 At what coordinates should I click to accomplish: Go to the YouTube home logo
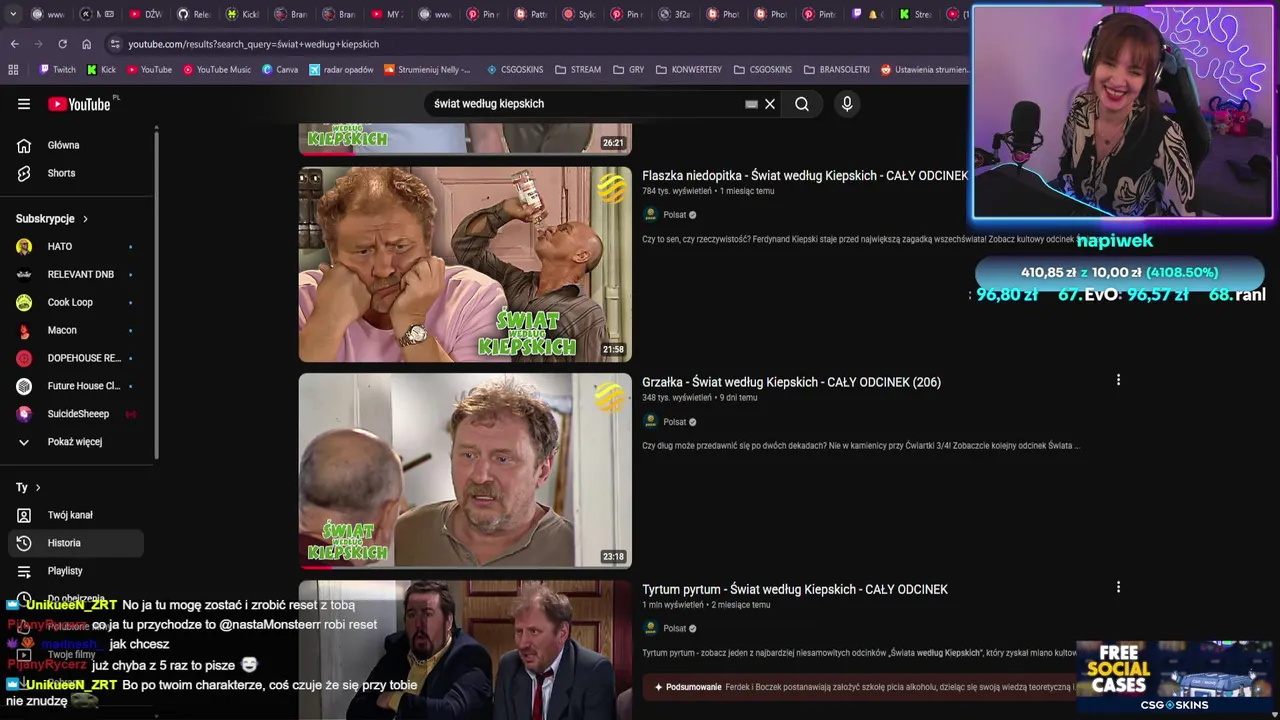(79, 104)
